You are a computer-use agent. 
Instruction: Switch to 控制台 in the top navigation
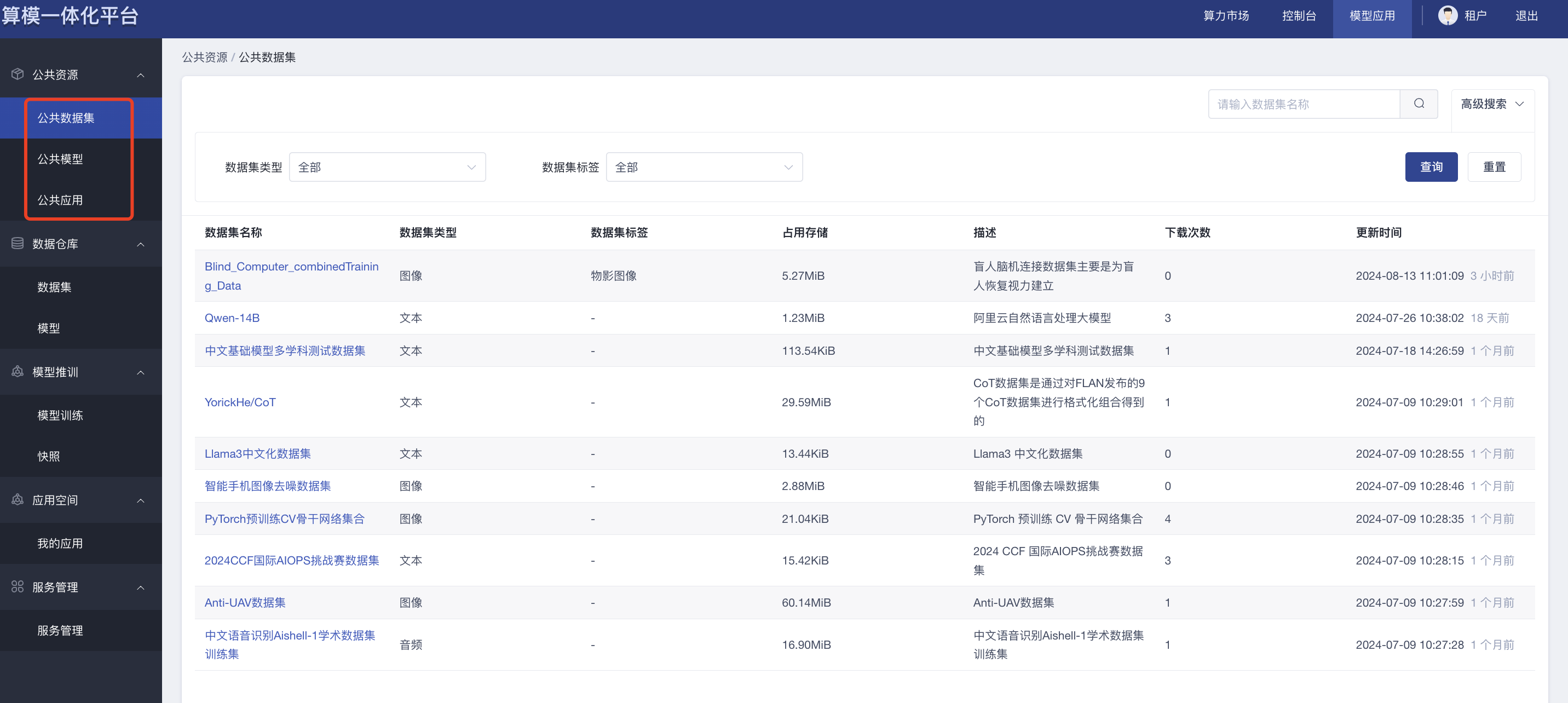coord(1298,16)
